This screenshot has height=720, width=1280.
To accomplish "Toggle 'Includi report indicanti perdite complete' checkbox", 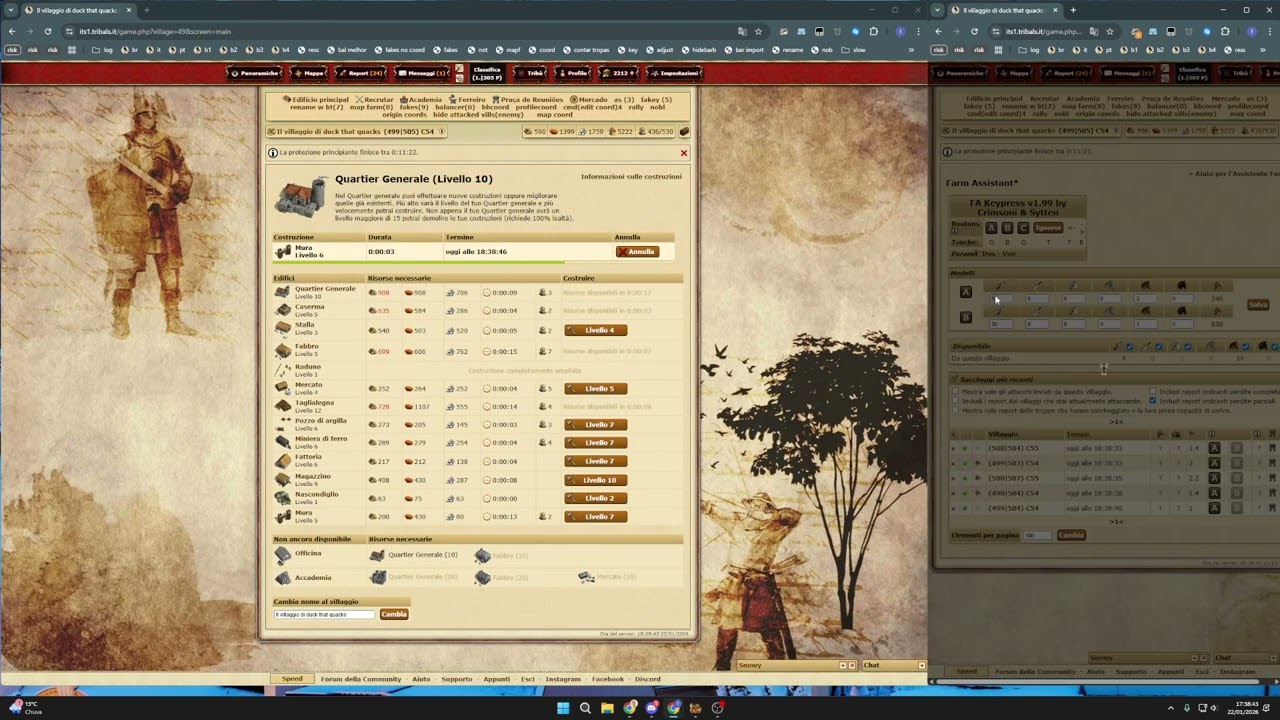I will [x=1153, y=392].
